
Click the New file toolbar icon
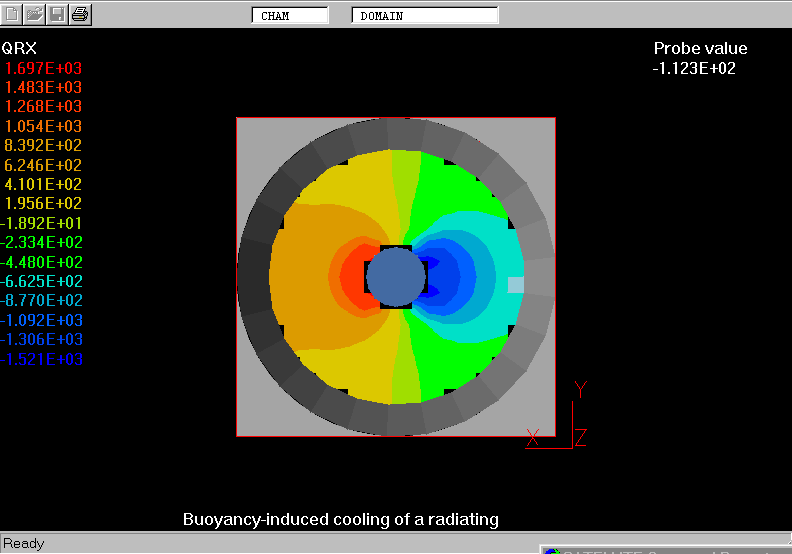pyautogui.click(x=12, y=14)
